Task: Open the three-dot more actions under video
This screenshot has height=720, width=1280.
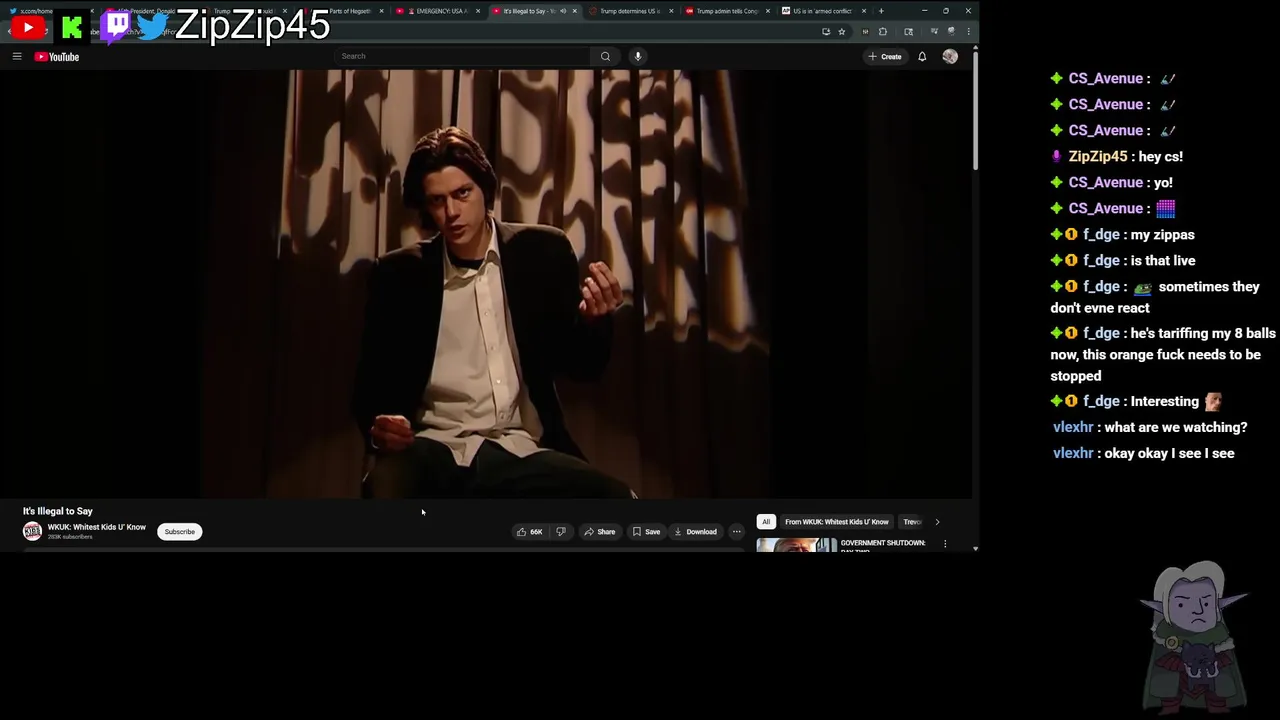Action: pos(737,532)
